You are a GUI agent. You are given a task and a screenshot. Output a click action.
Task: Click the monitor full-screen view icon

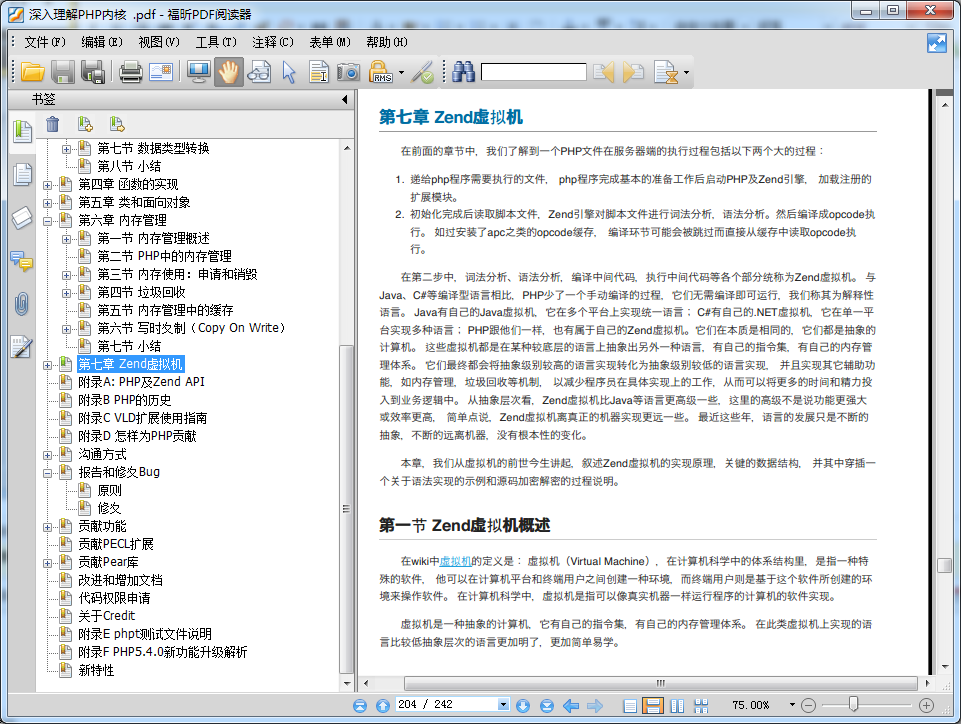pos(199,72)
